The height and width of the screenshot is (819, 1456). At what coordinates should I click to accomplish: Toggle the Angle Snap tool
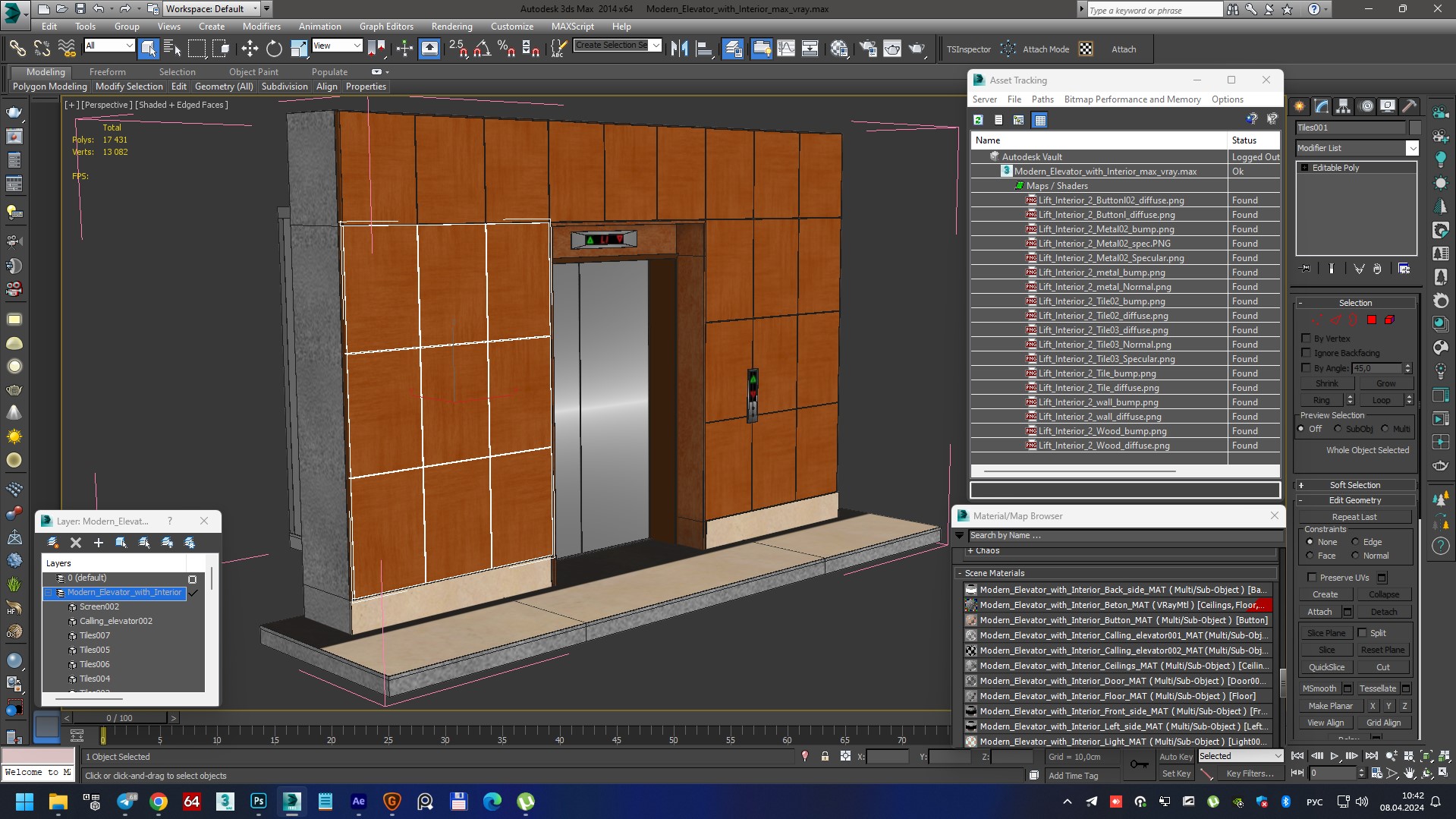coord(482,49)
